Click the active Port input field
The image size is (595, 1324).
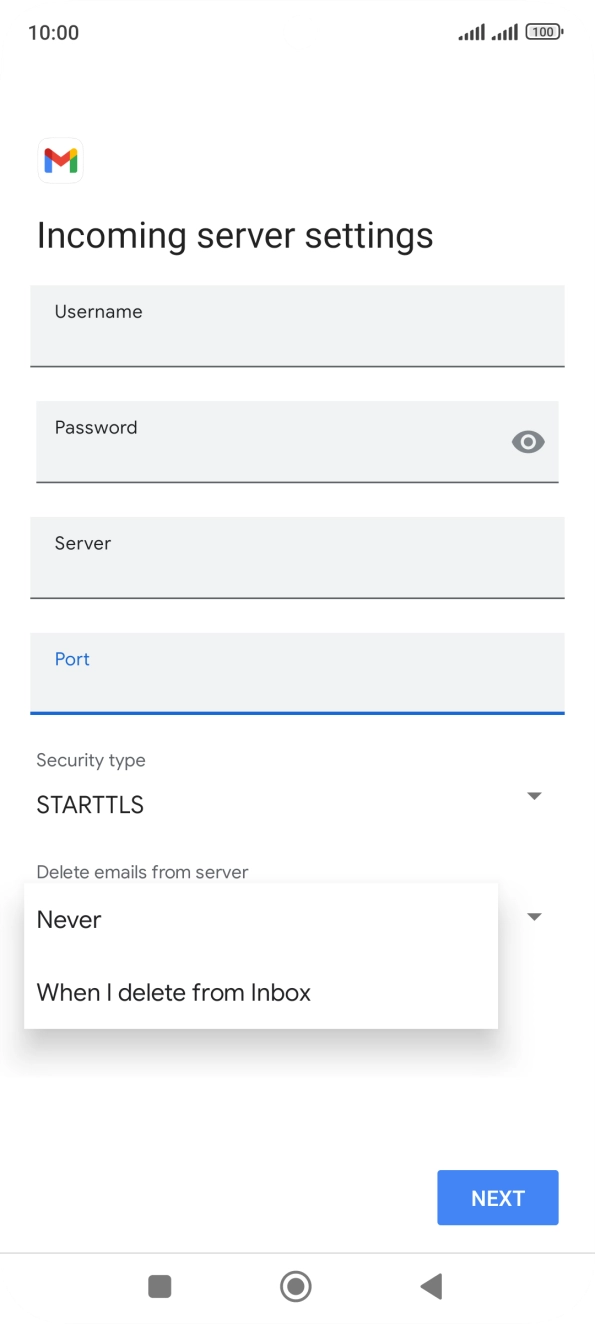click(x=297, y=674)
